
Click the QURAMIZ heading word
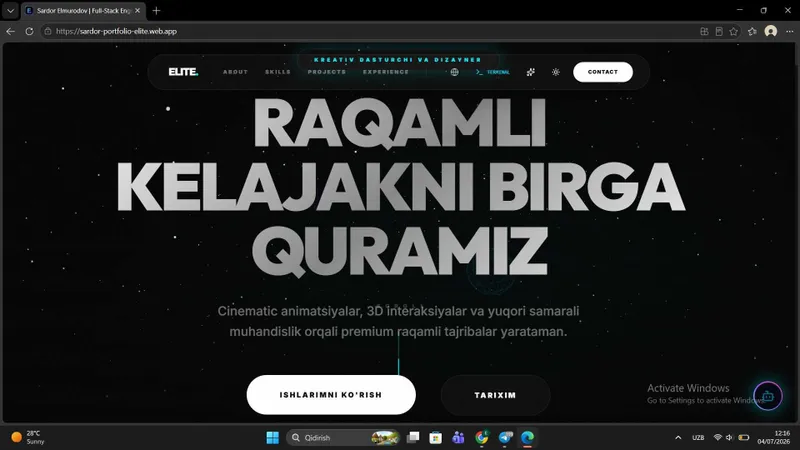pos(400,252)
